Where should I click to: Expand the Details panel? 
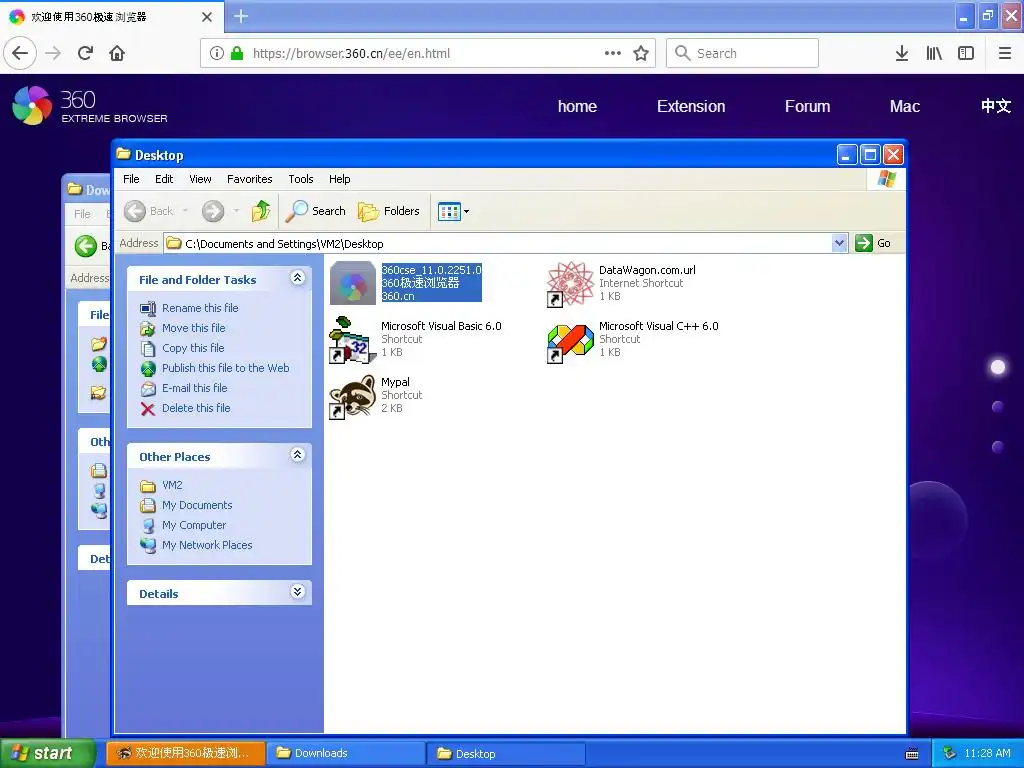(x=297, y=592)
